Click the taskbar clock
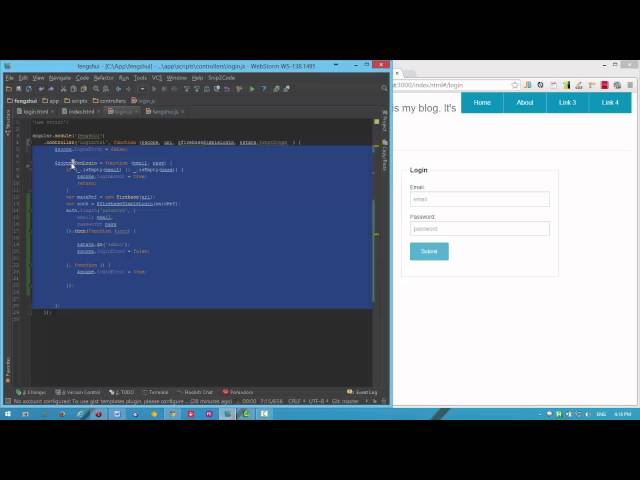640x480 pixels. point(622,414)
